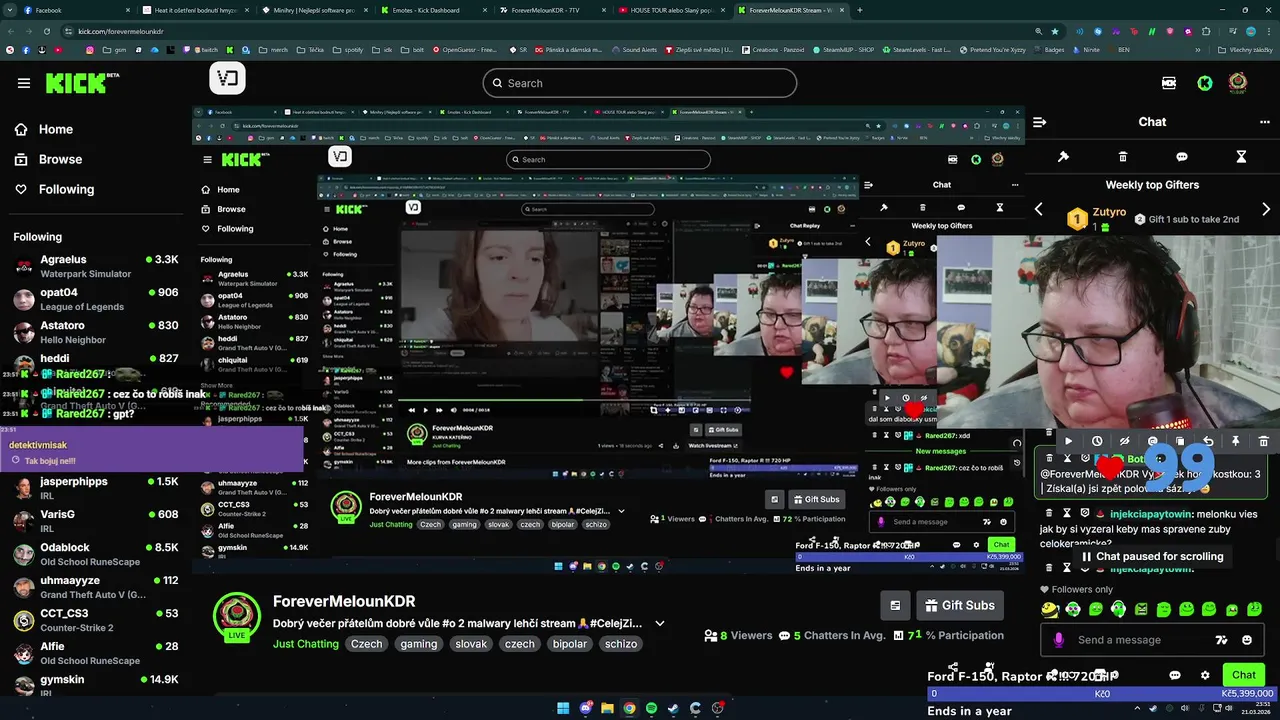Select the schizo tag
Screen dimensions: 1280x720
coord(621,644)
